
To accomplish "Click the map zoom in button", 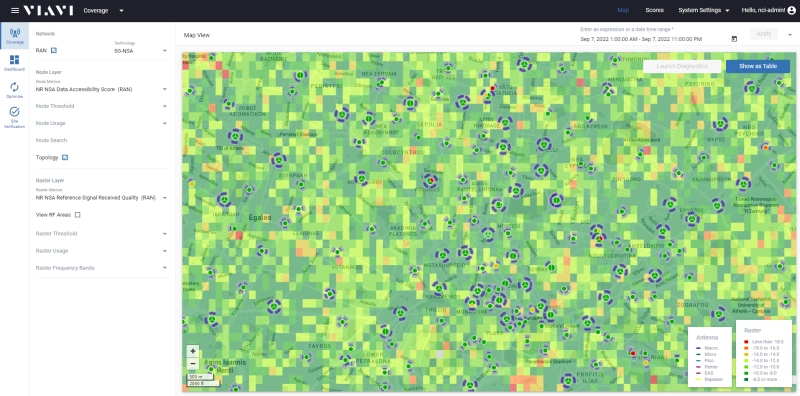I will pos(192,351).
